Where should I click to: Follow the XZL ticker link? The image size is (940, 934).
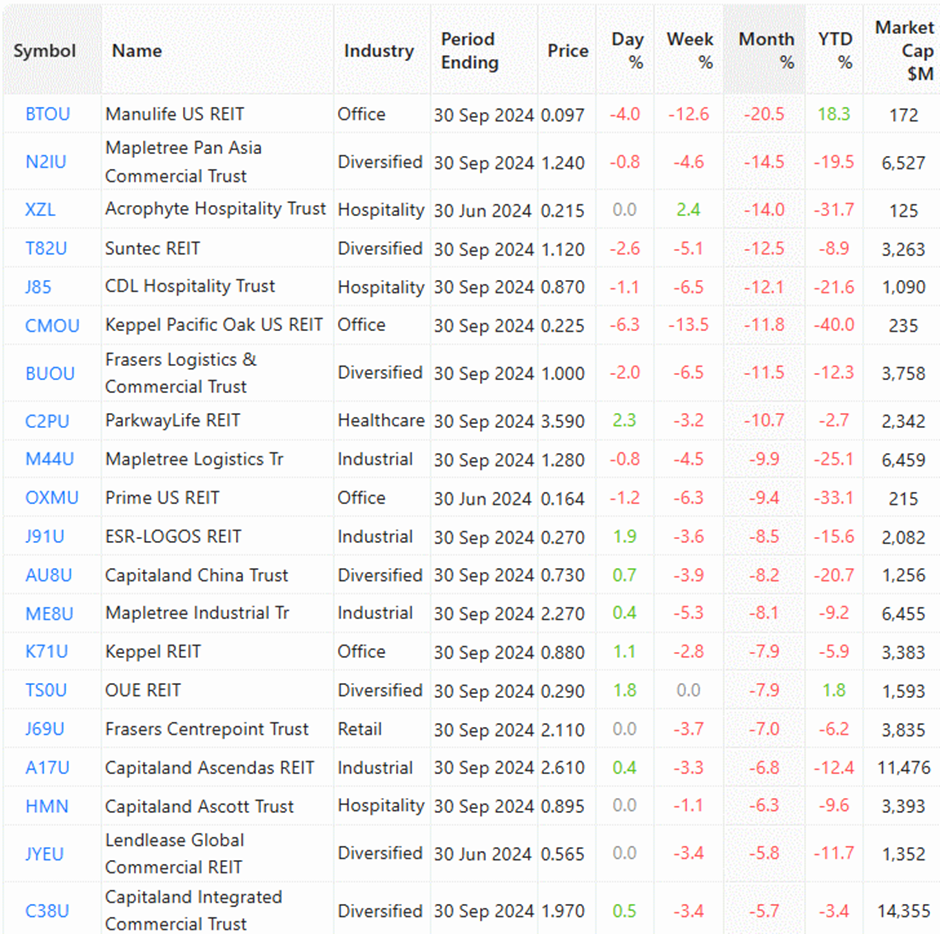(x=40, y=210)
